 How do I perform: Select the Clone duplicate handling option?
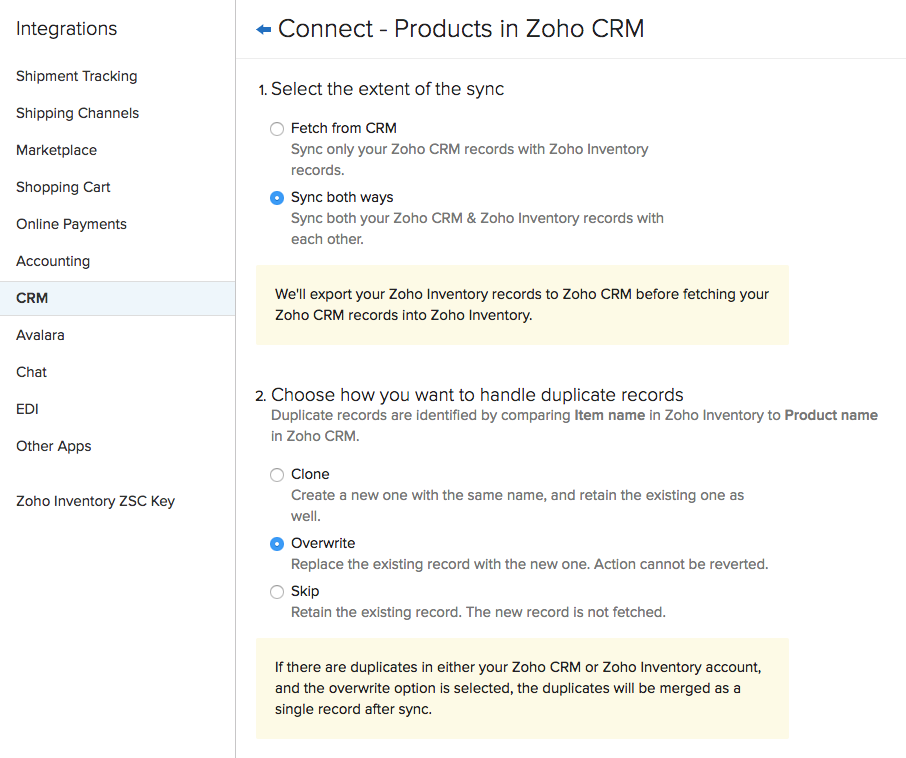tap(277, 474)
